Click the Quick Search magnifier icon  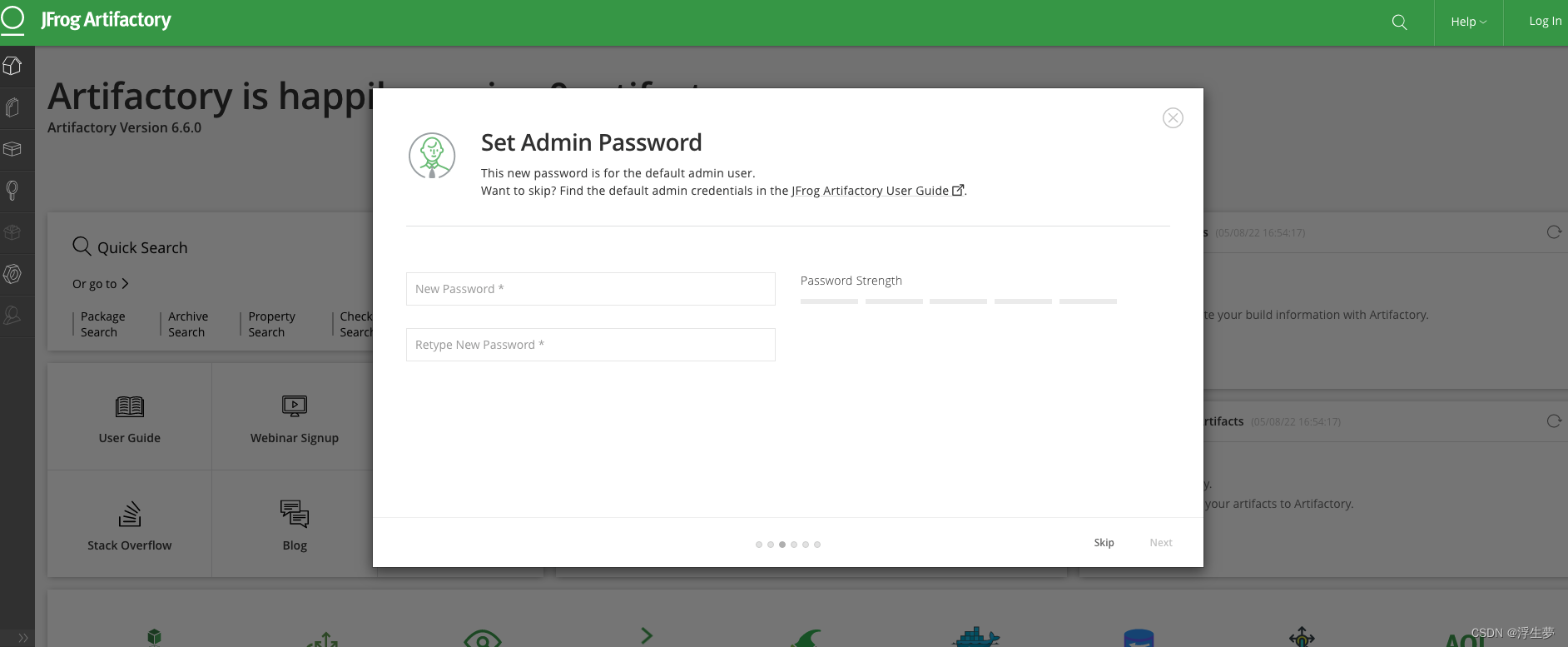pyautogui.click(x=82, y=246)
